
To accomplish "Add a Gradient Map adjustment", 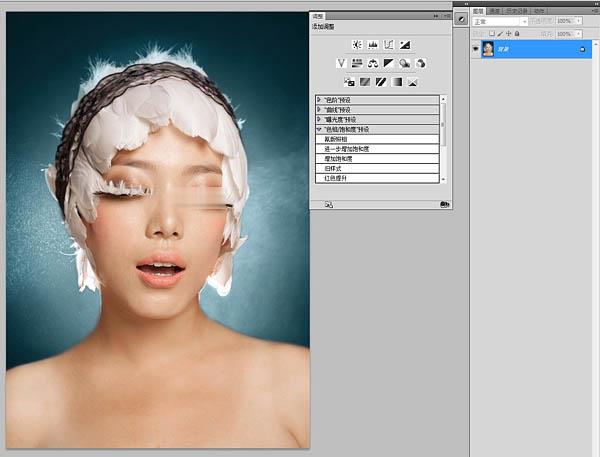I will coord(397,81).
